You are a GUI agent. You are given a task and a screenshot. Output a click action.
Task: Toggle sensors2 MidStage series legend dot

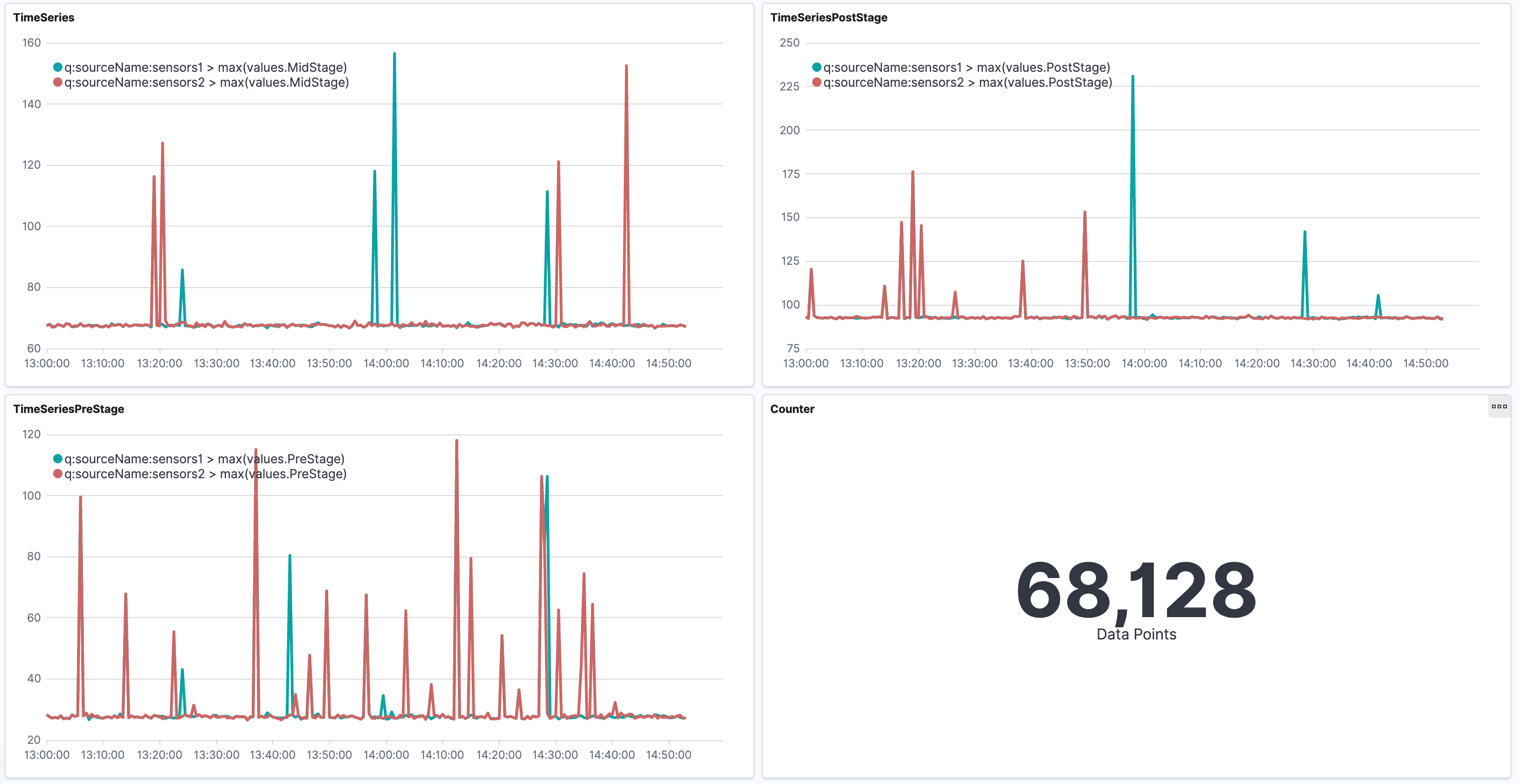pos(58,83)
